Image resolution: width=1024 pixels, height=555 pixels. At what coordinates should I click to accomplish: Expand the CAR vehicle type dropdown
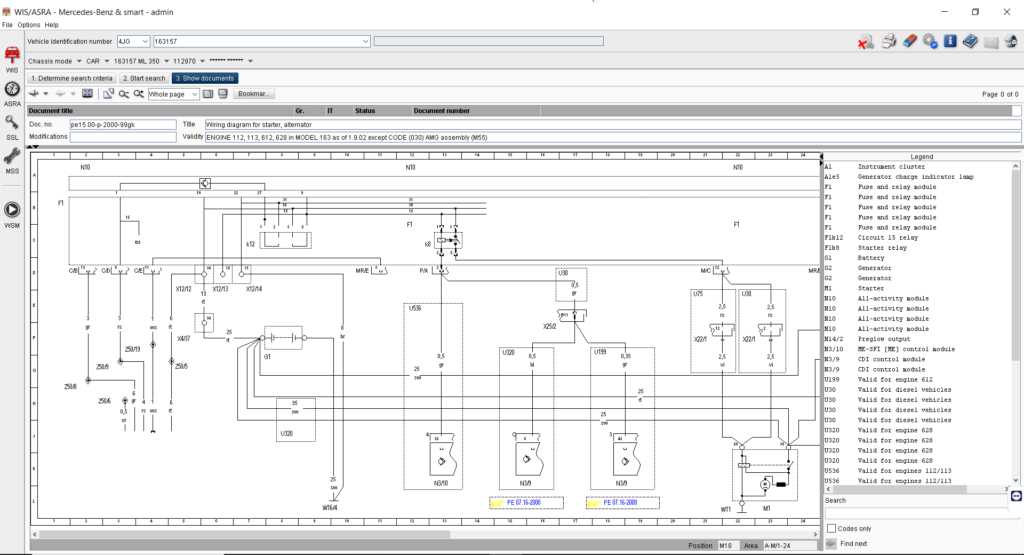(106, 61)
